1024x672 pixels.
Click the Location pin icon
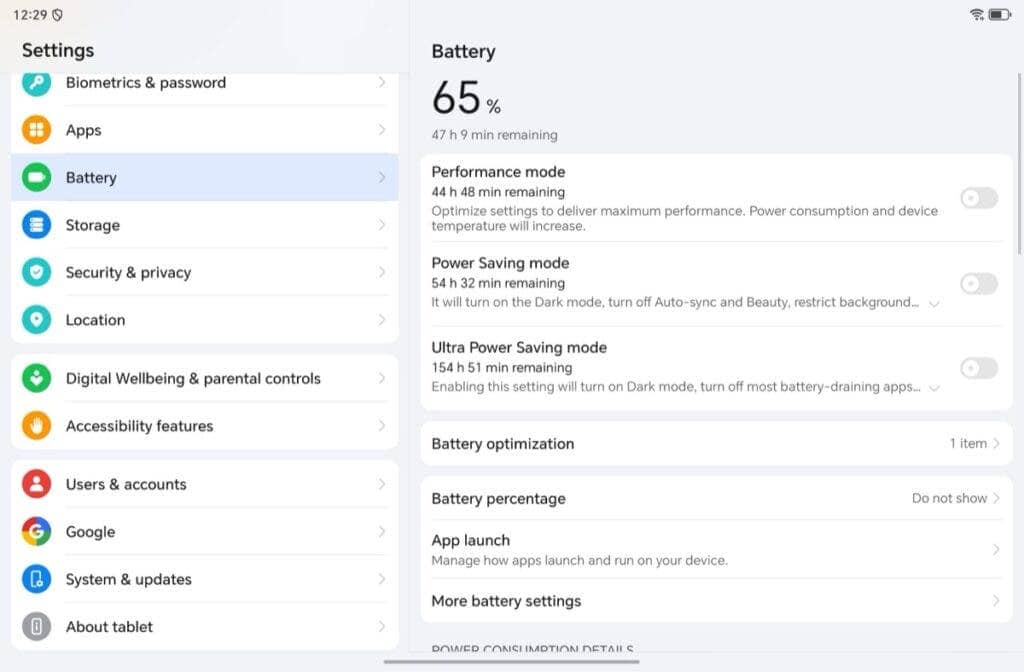[x=37, y=320]
